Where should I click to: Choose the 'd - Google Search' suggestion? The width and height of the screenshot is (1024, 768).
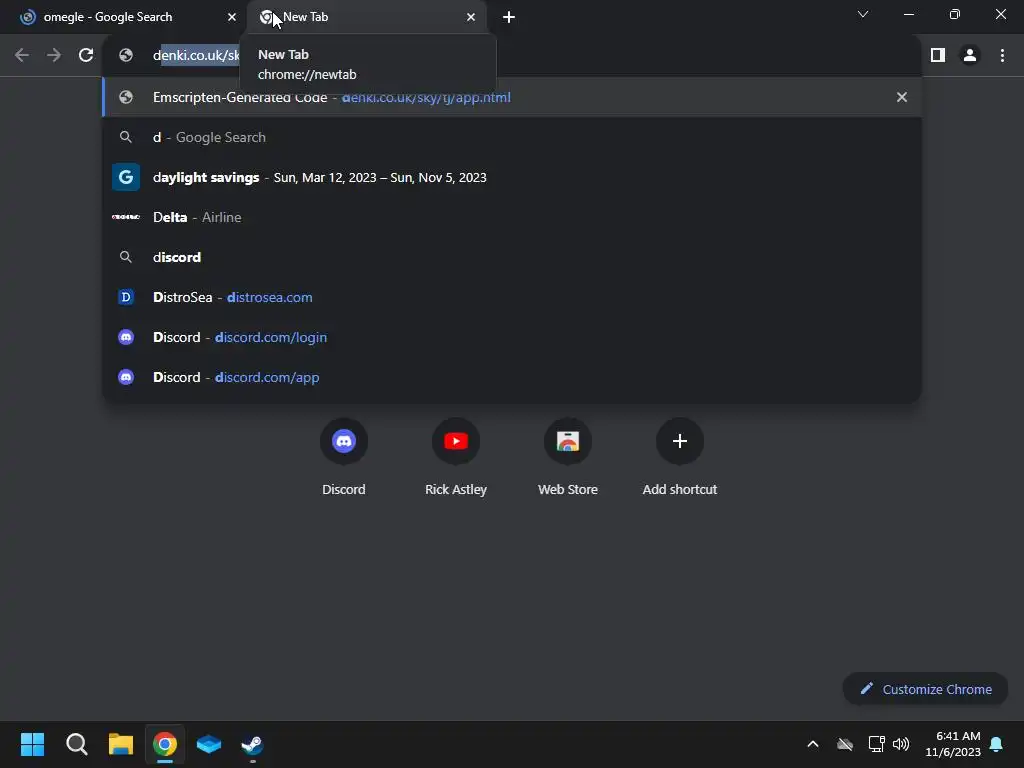coord(512,137)
